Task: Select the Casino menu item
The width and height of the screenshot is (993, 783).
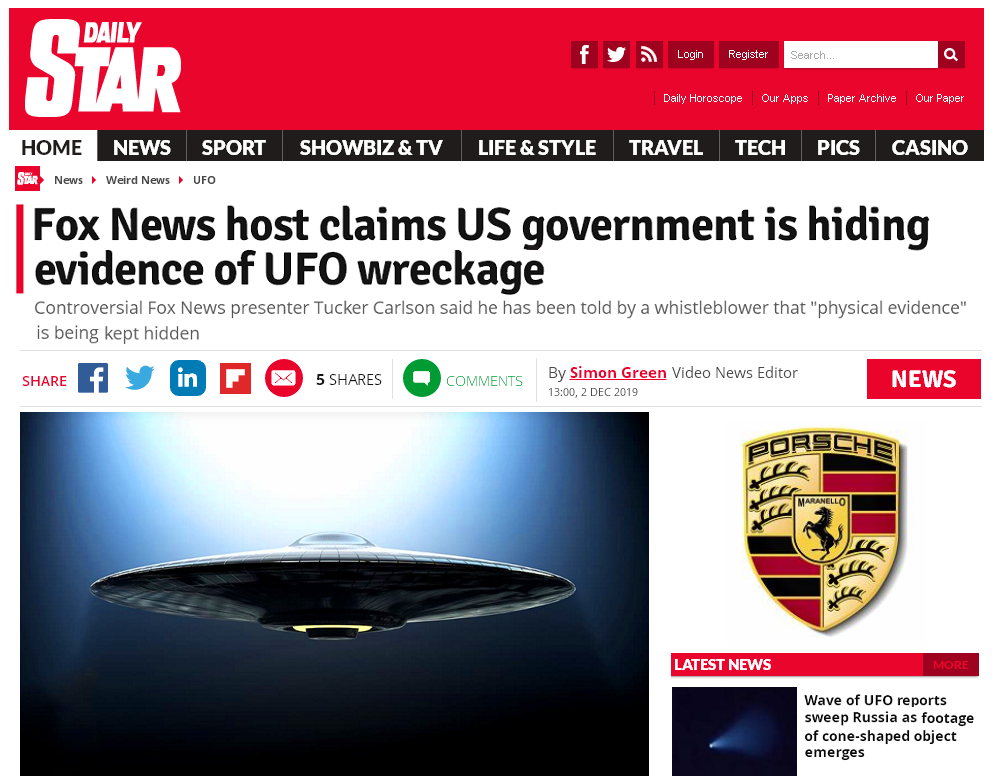Action: point(929,148)
